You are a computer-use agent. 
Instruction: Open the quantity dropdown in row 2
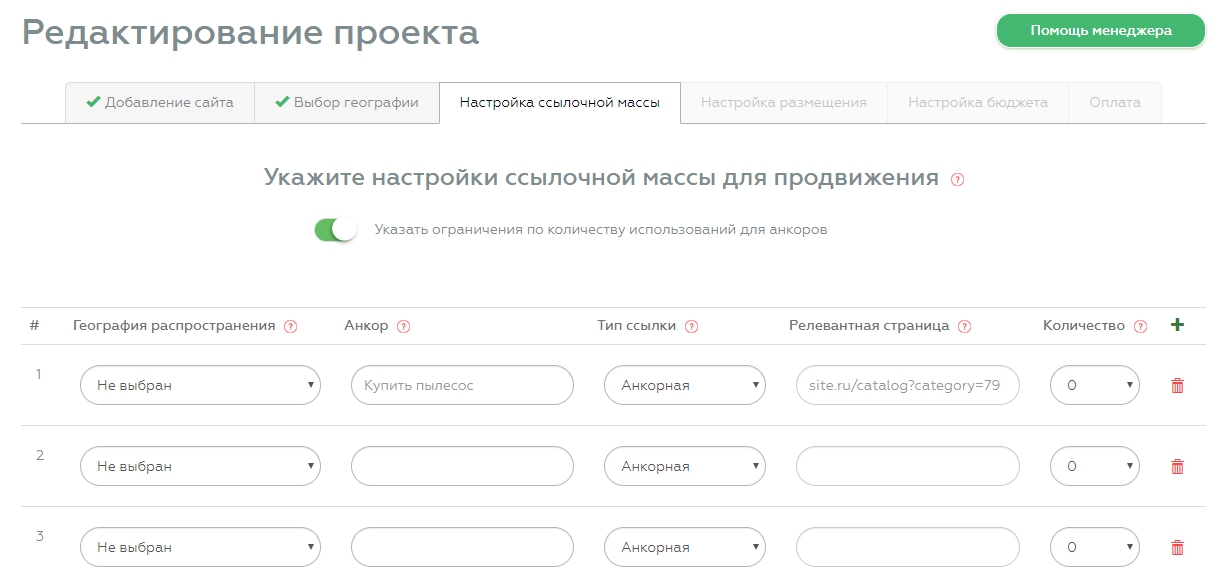1094,466
